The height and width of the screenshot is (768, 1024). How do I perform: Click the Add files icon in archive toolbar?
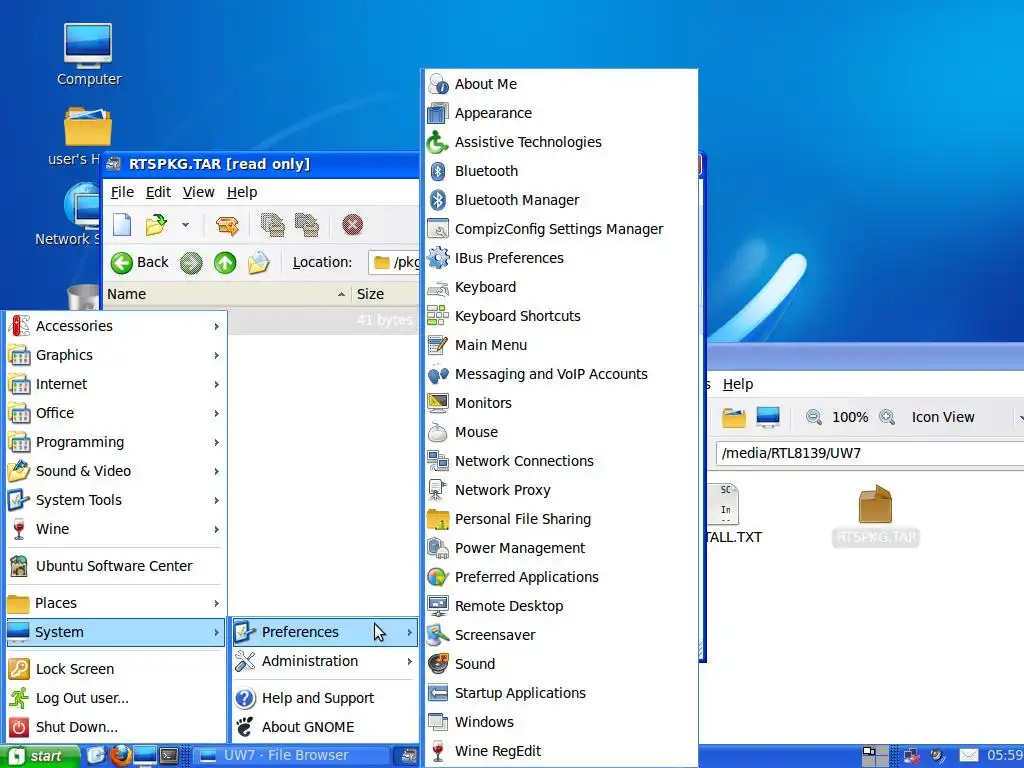[x=272, y=225]
